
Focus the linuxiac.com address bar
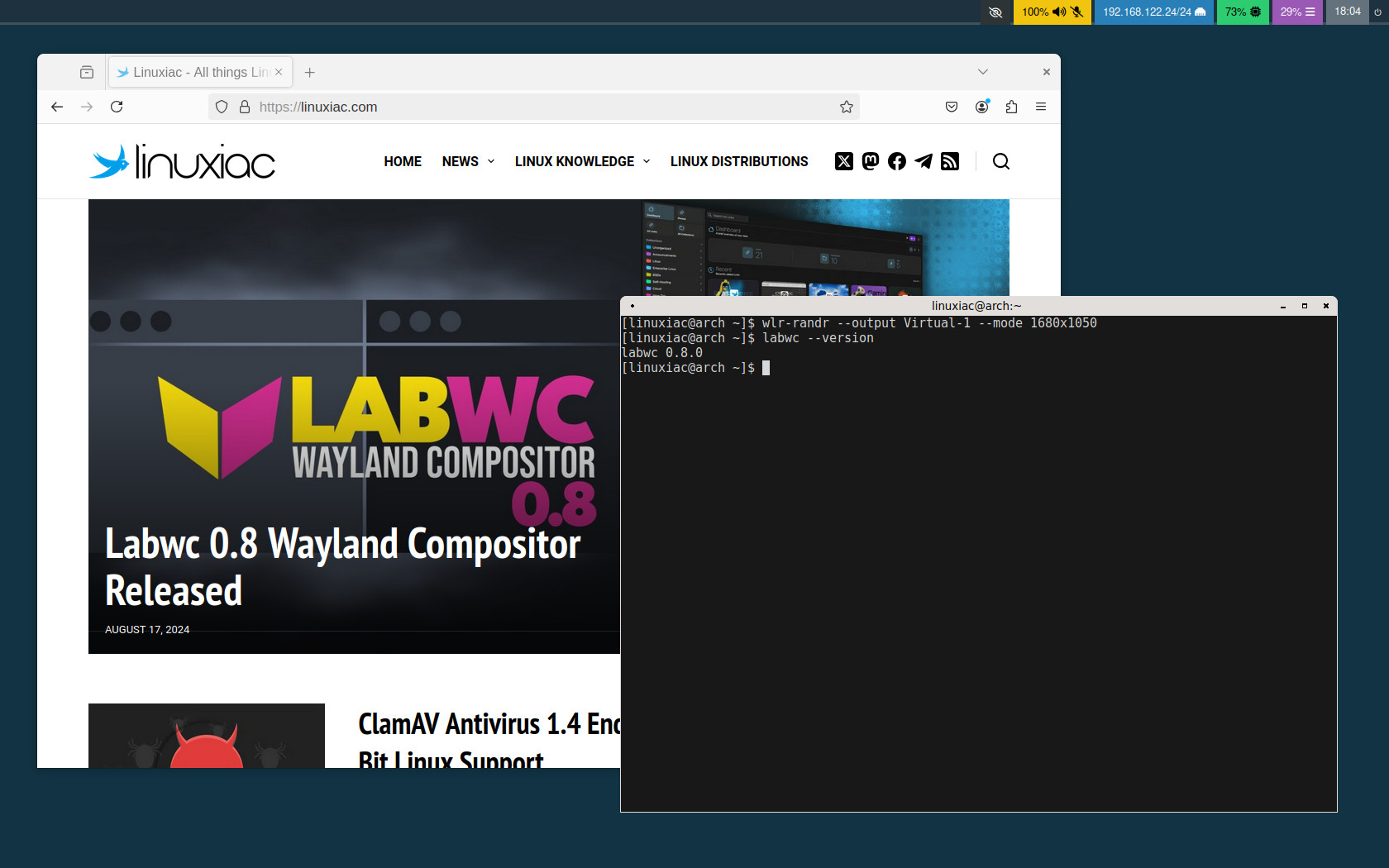533,107
